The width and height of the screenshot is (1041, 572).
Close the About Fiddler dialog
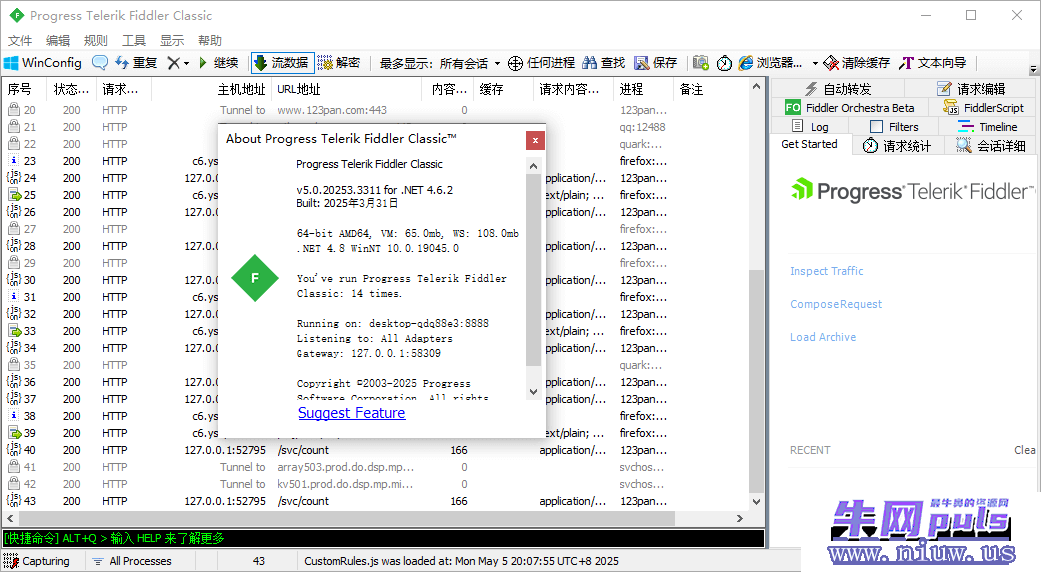pyautogui.click(x=535, y=140)
